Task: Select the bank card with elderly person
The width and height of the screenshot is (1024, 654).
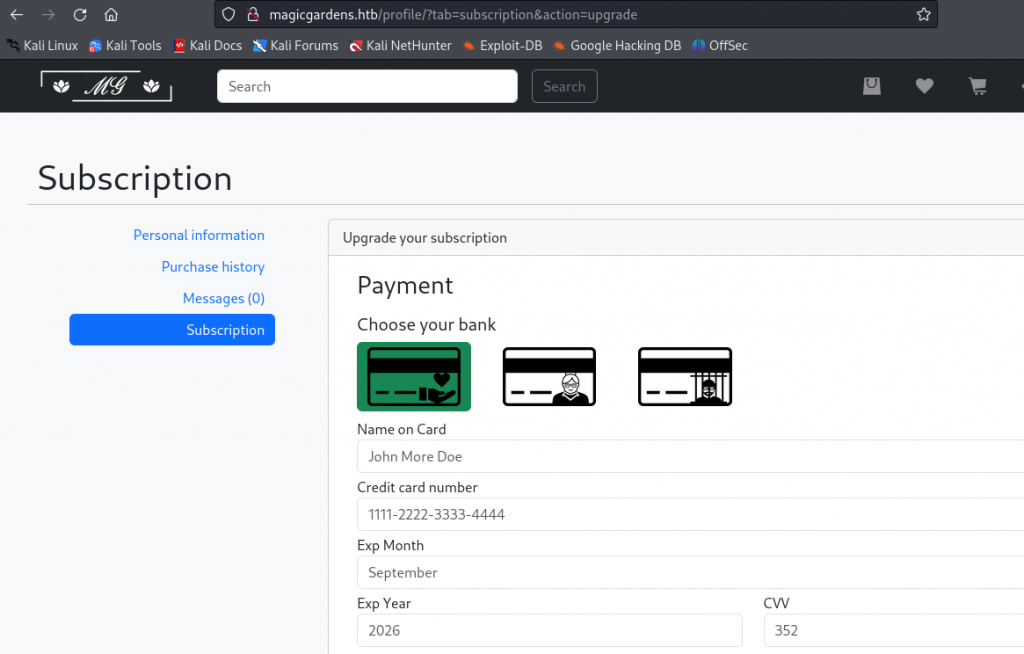Action: (x=549, y=377)
